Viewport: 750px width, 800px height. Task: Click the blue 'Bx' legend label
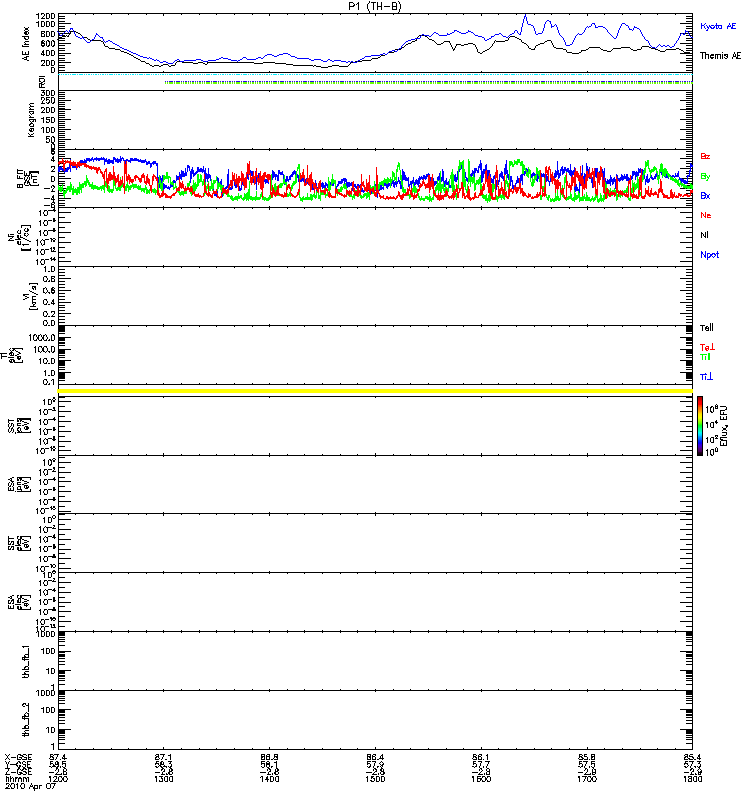[705, 196]
